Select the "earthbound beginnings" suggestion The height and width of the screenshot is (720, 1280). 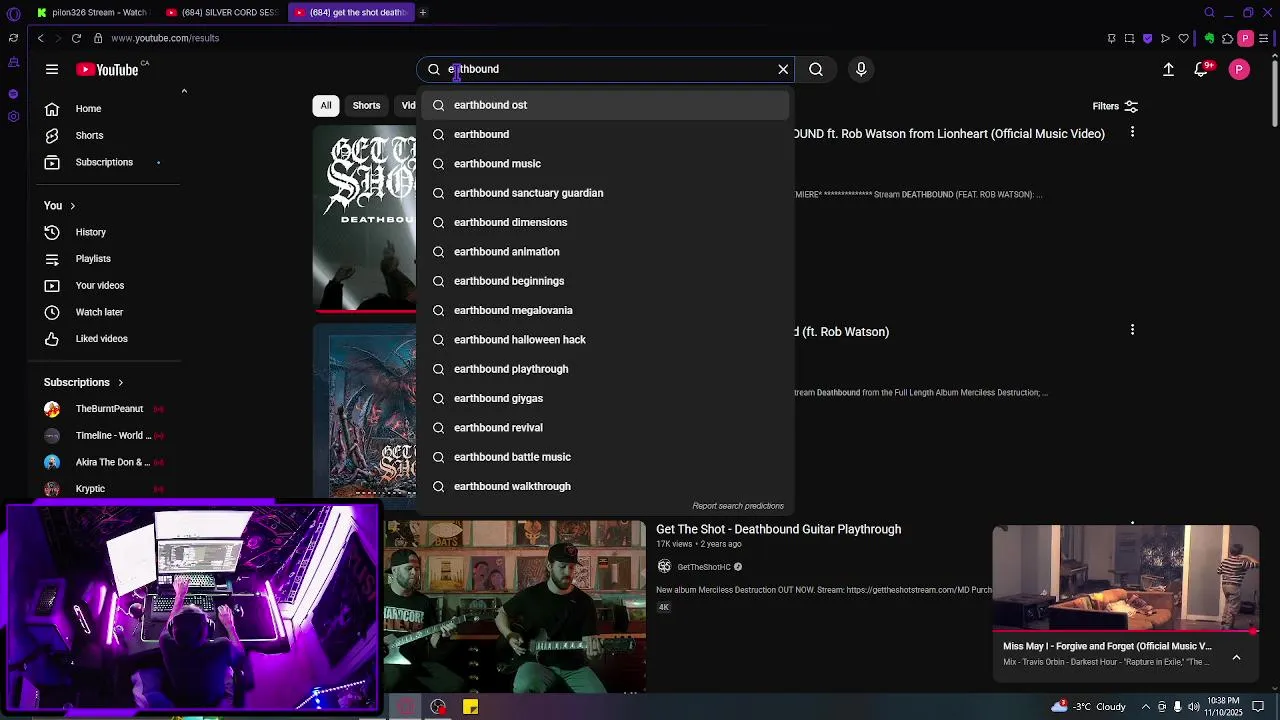[x=605, y=281]
